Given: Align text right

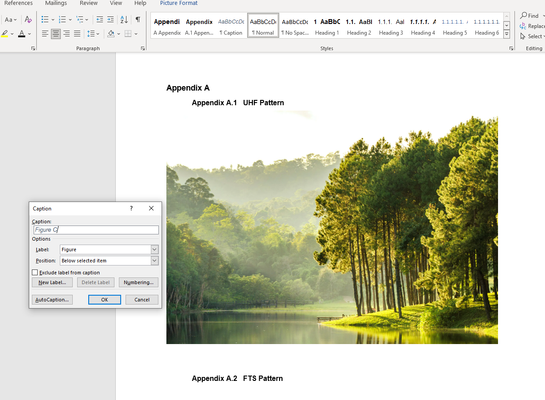Looking at the screenshot, I should click(x=66, y=34).
